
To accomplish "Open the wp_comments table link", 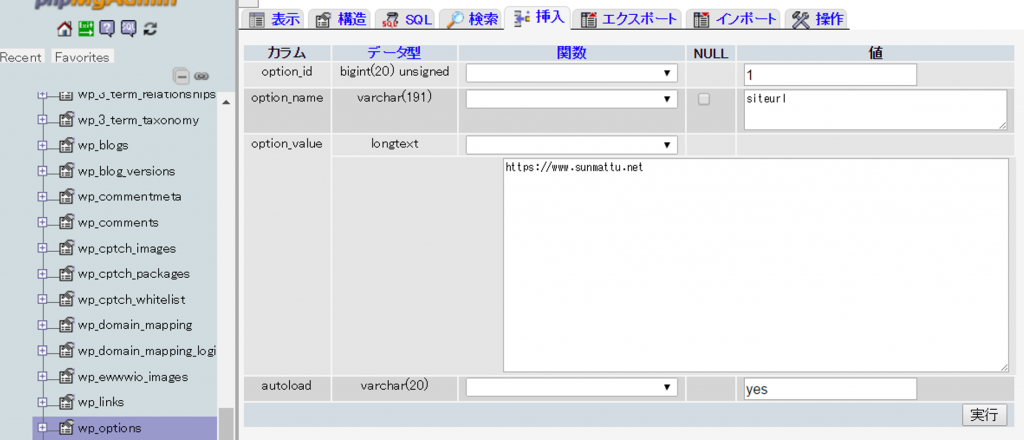I will (x=118, y=222).
